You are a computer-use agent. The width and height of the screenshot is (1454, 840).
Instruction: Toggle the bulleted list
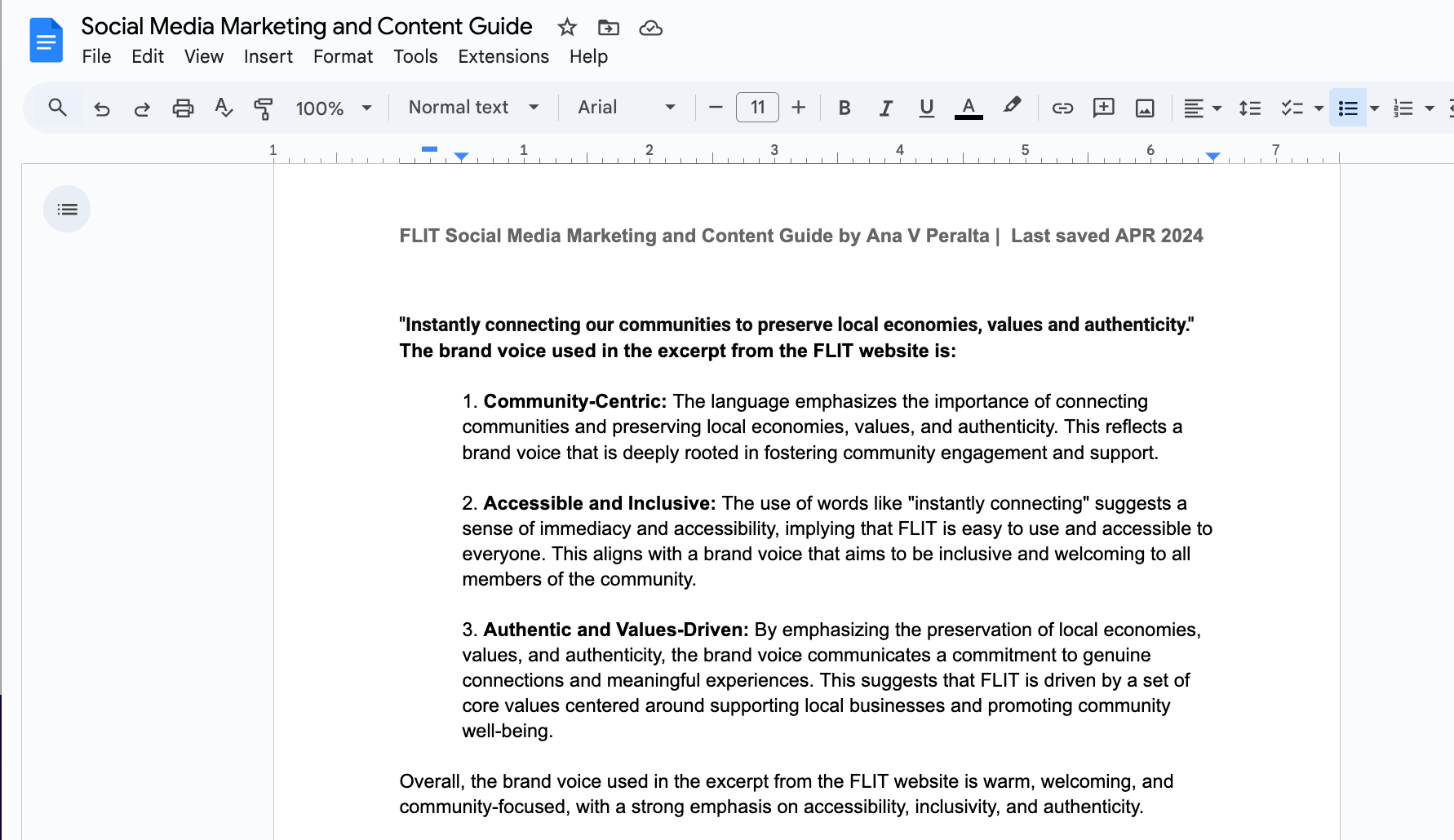[x=1348, y=108]
